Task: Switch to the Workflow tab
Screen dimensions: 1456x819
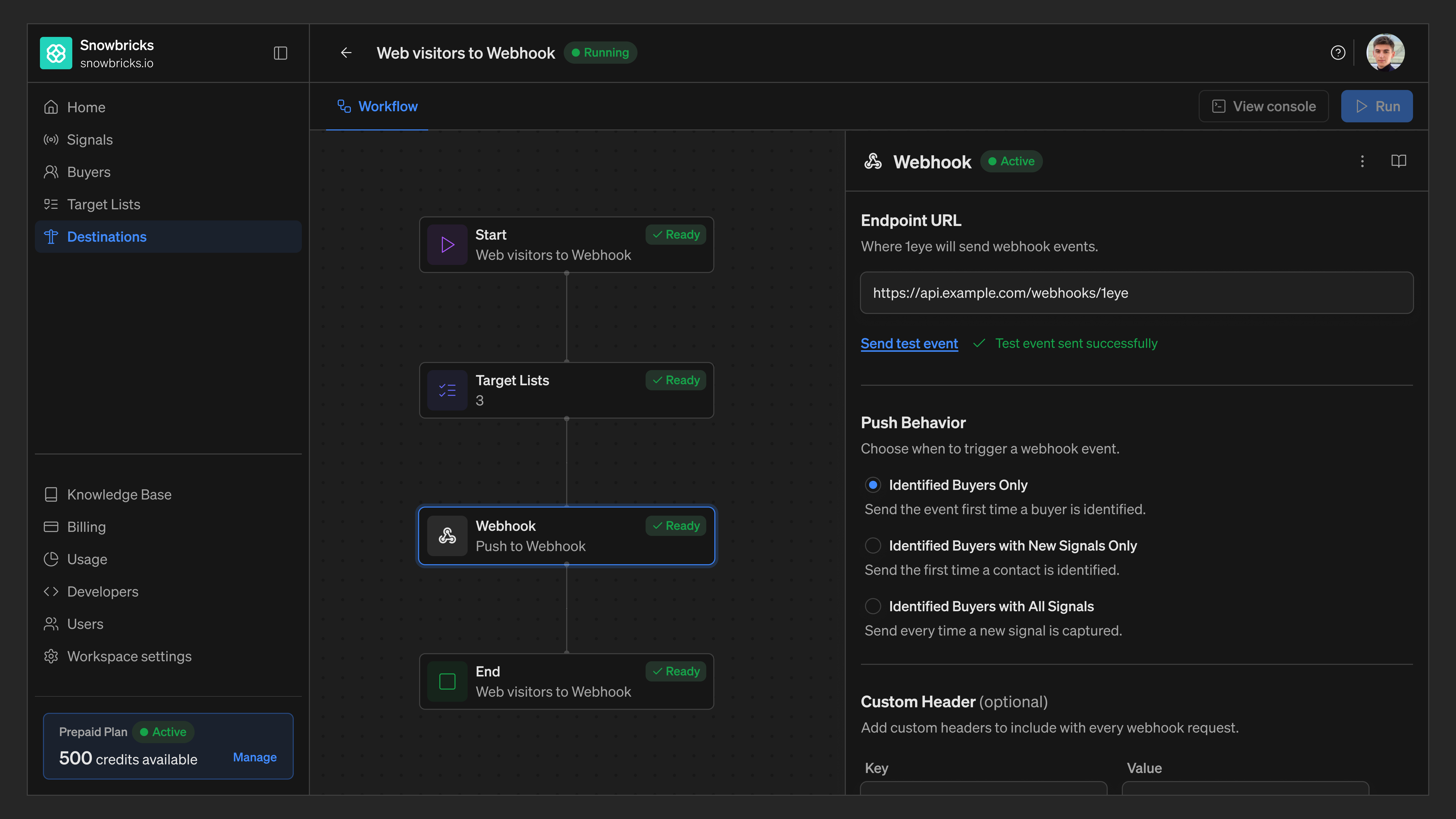Action: point(377,106)
